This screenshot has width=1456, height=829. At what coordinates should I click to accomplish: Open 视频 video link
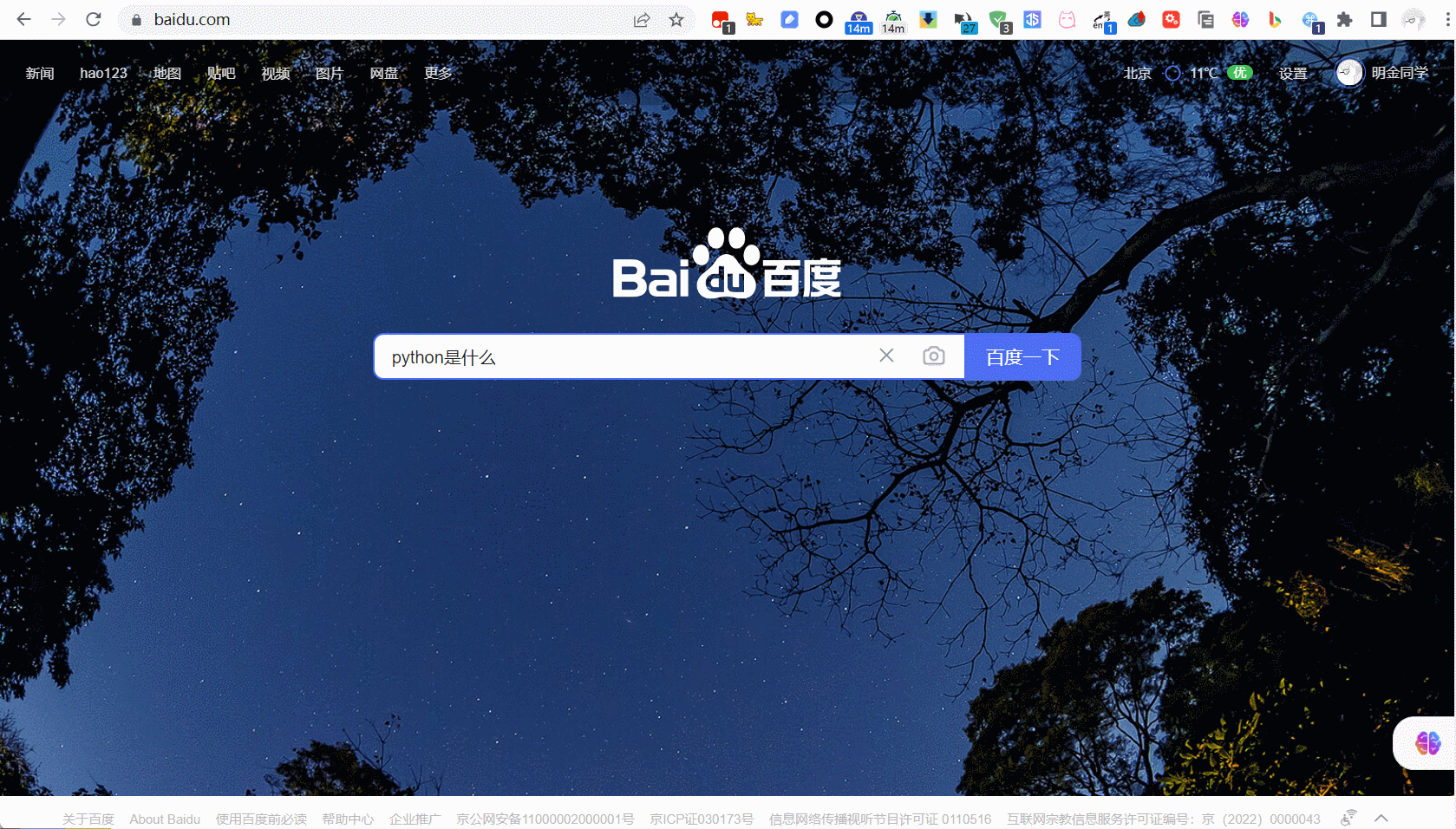tap(276, 73)
